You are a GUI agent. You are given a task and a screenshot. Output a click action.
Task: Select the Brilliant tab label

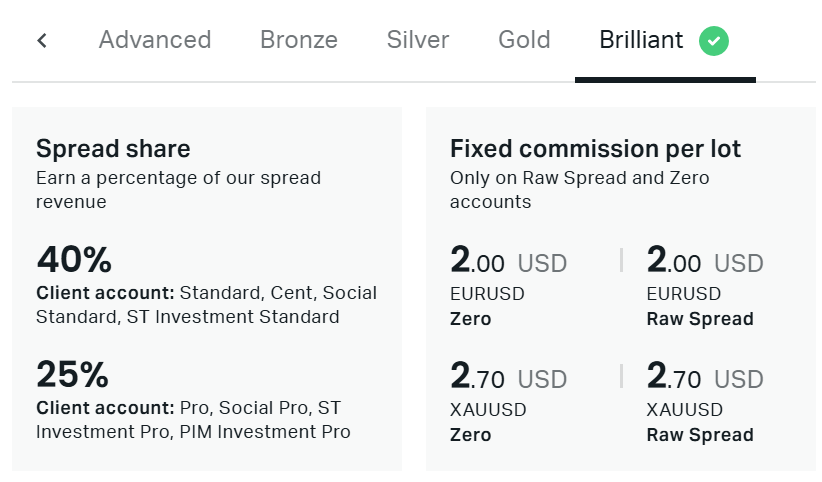point(641,40)
